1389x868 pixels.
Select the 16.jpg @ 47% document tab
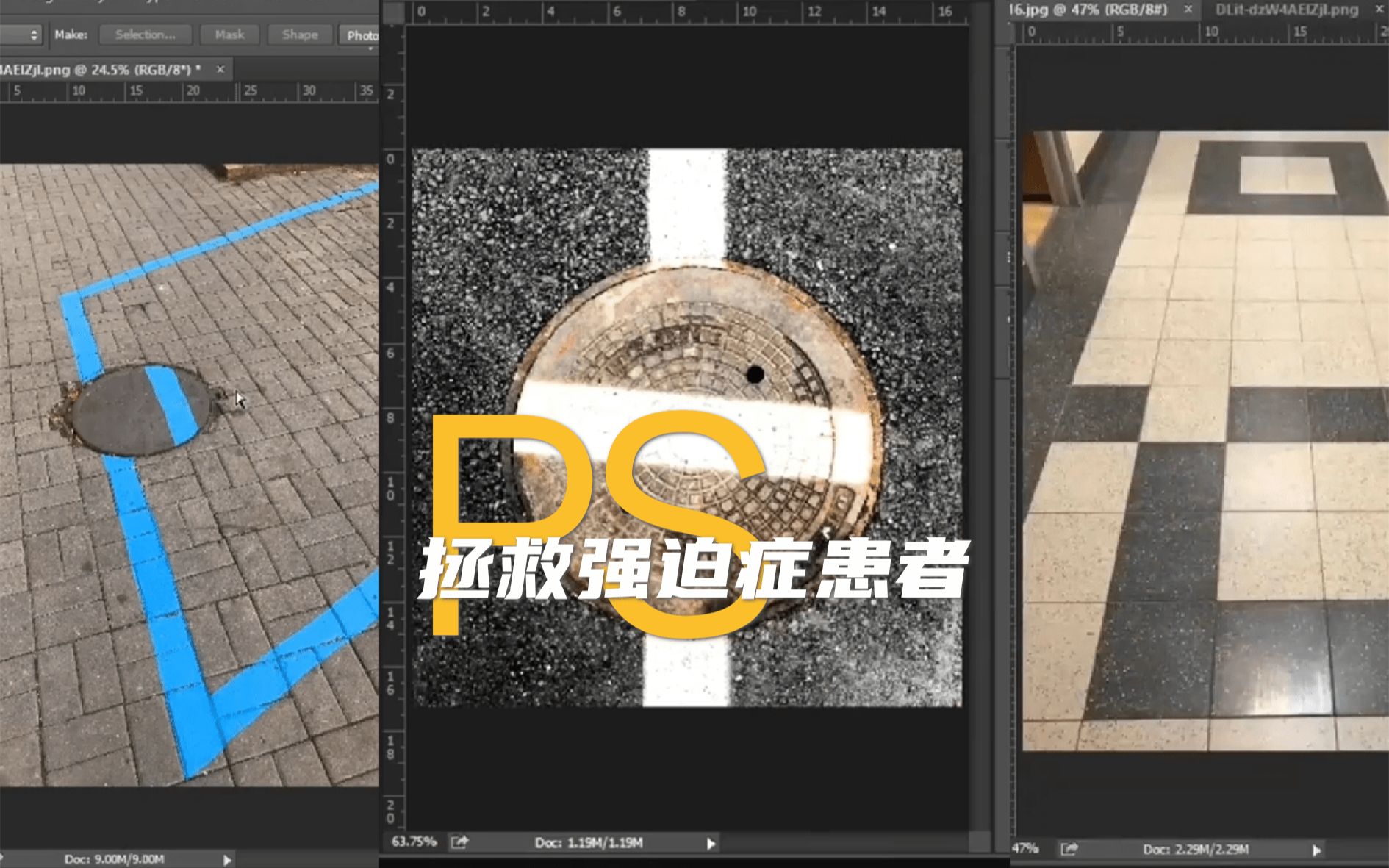1089,10
